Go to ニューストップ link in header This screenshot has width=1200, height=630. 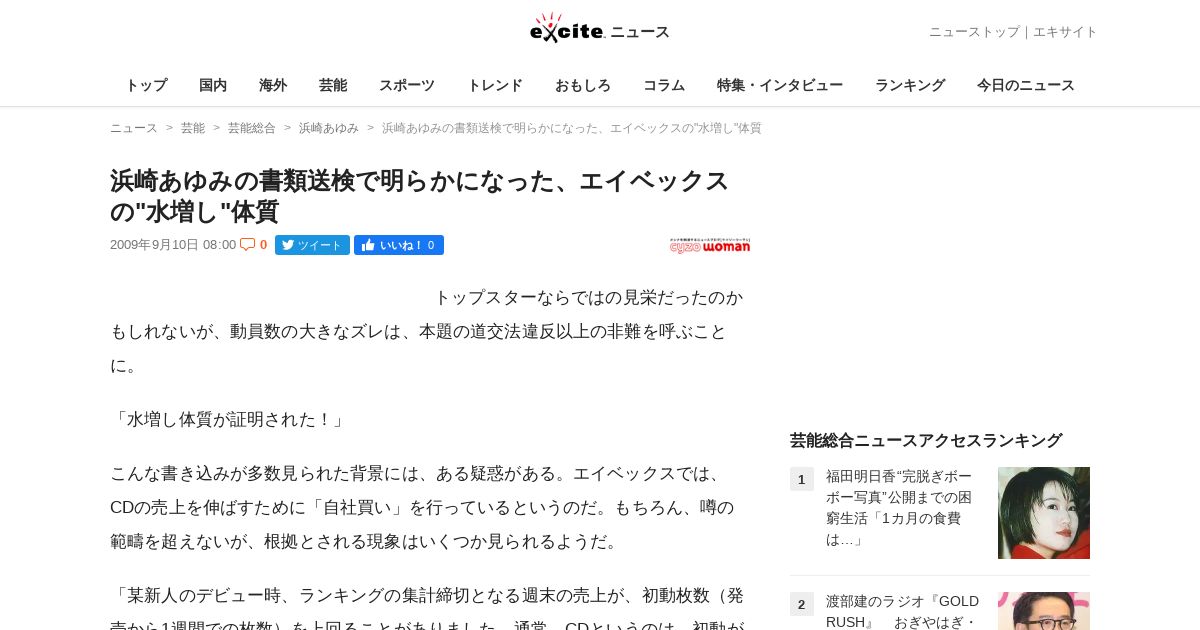point(974,32)
